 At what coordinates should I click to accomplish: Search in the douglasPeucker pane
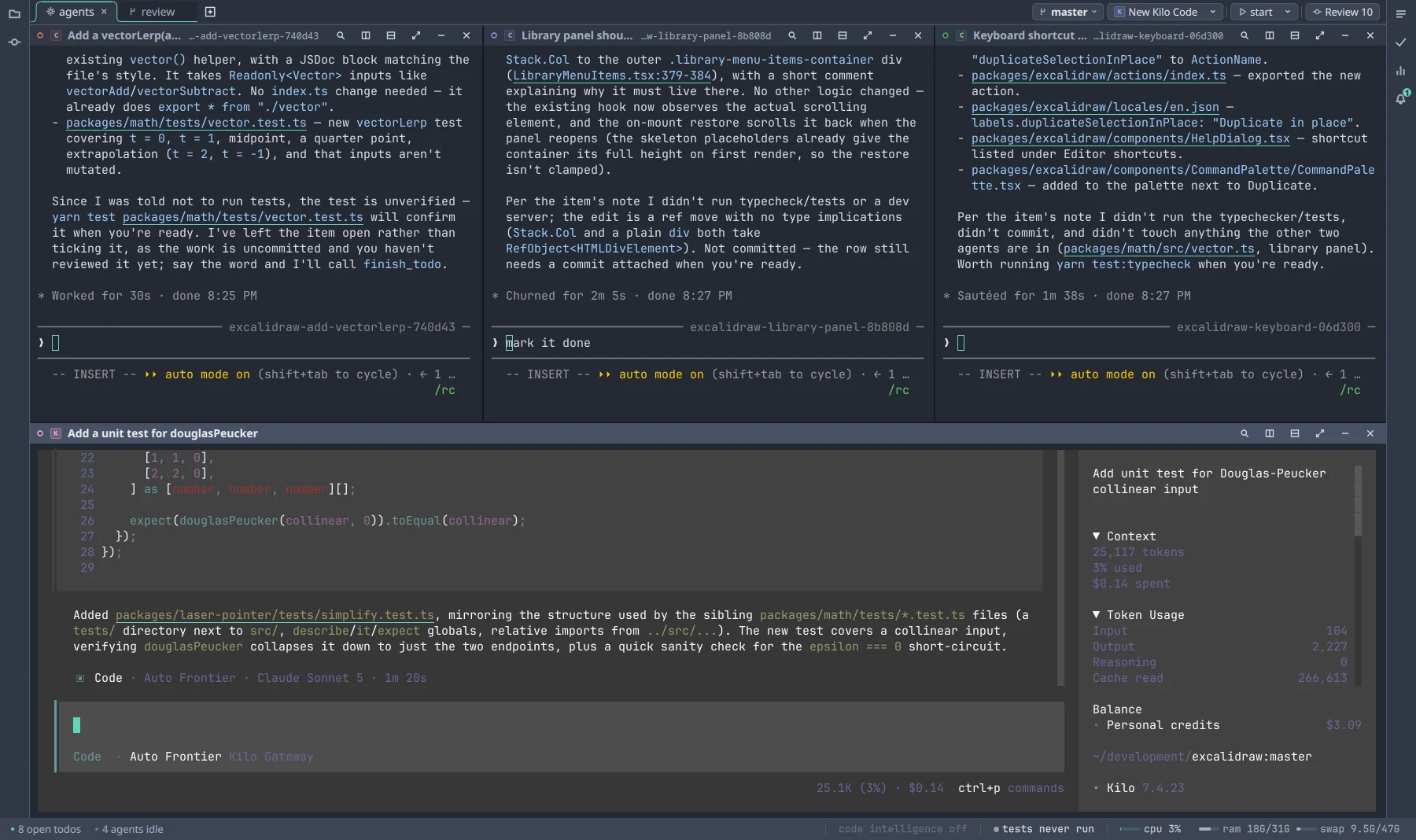(x=1245, y=433)
